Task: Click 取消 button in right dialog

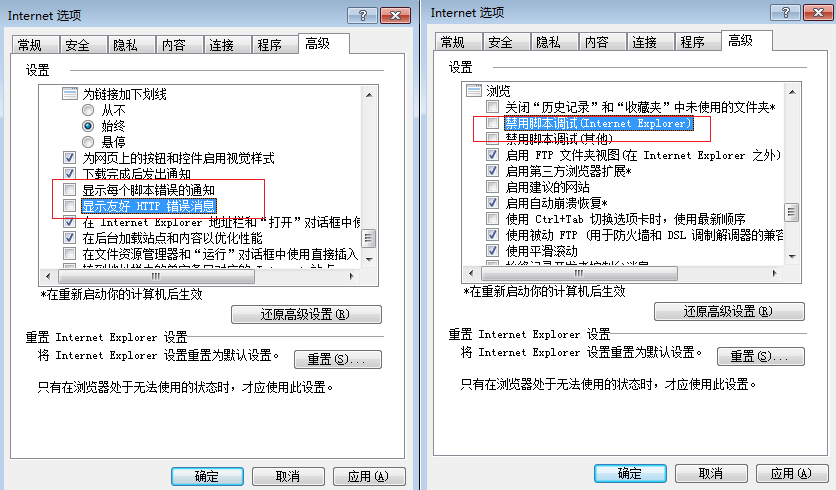Action: (711, 473)
